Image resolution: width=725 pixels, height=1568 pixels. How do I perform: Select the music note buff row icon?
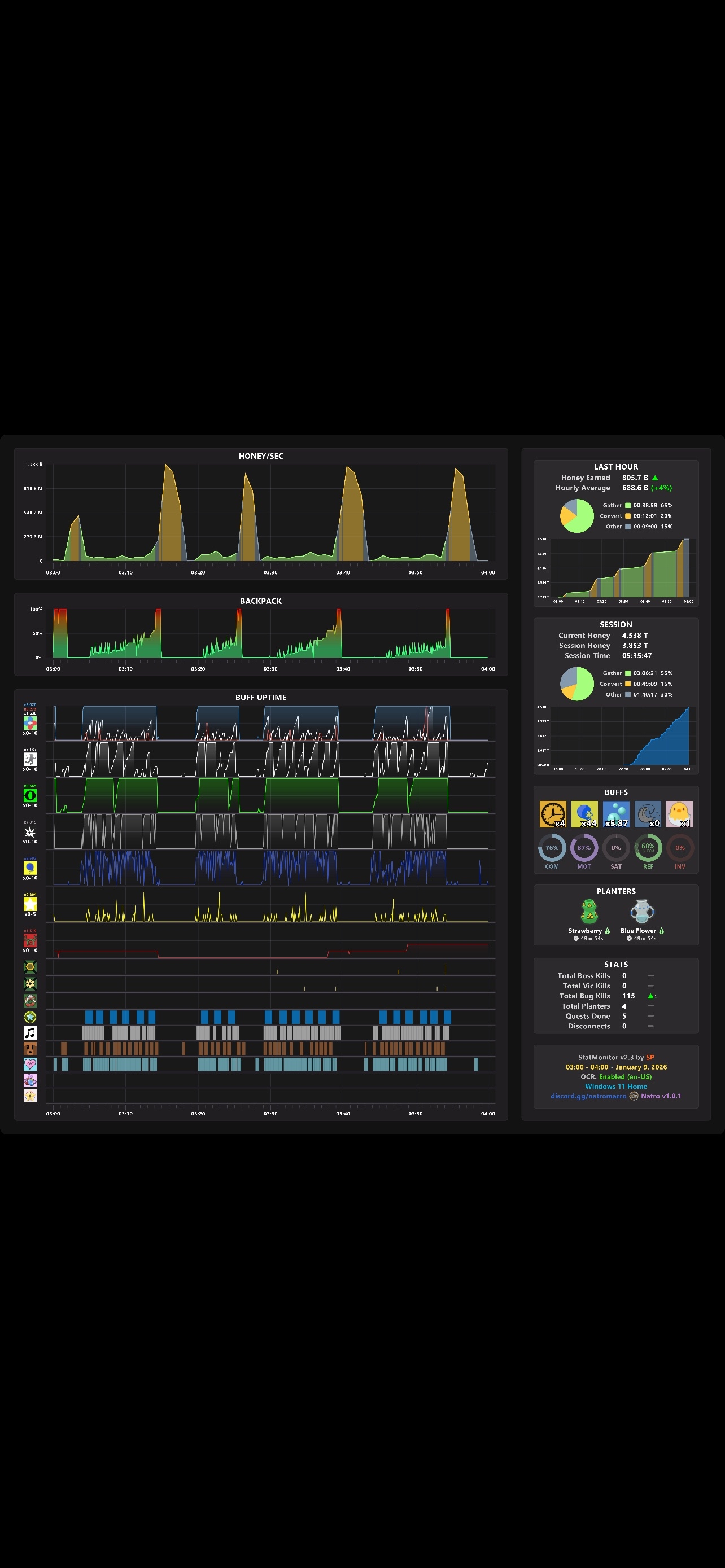click(x=30, y=1032)
